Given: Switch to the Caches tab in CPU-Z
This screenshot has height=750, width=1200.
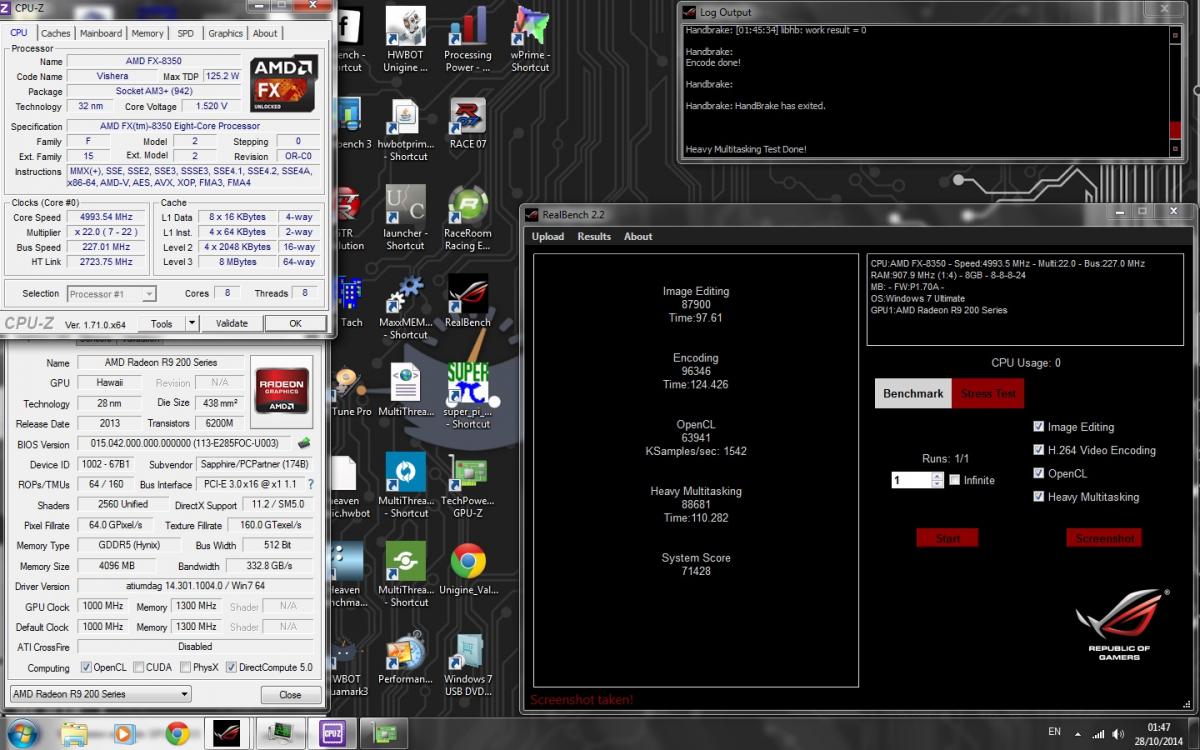Looking at the screenshot, I should (x=55, y=33).
